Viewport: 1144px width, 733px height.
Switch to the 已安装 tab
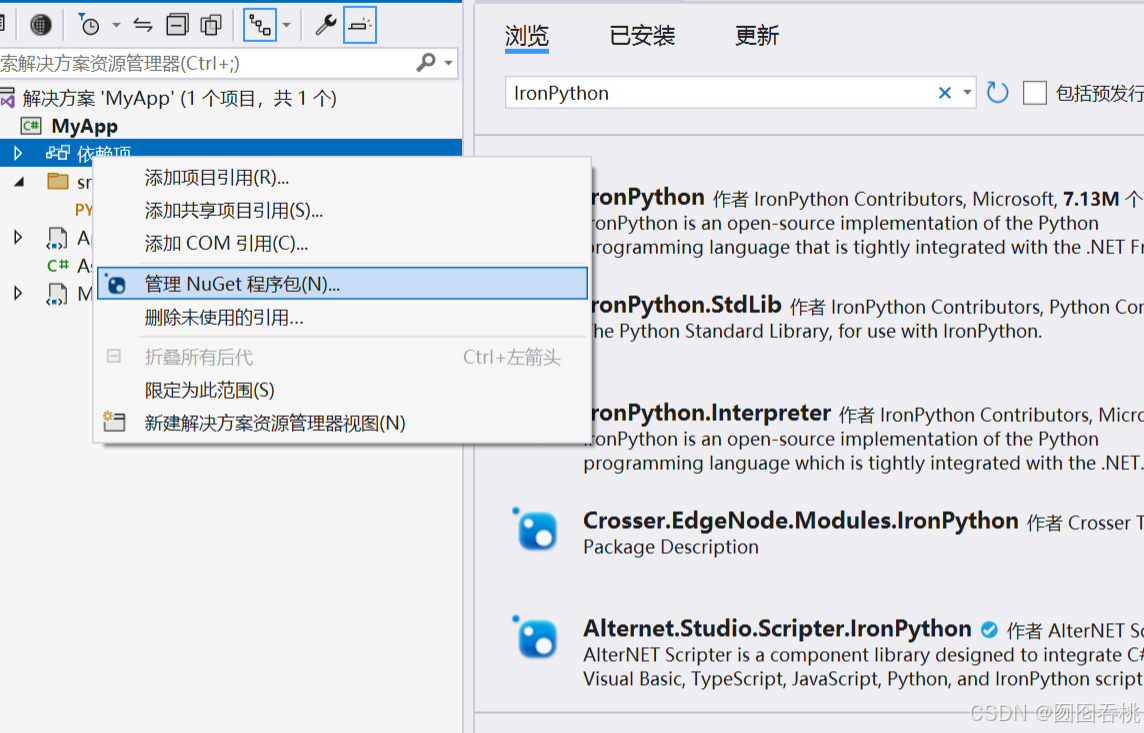(642, 35)
